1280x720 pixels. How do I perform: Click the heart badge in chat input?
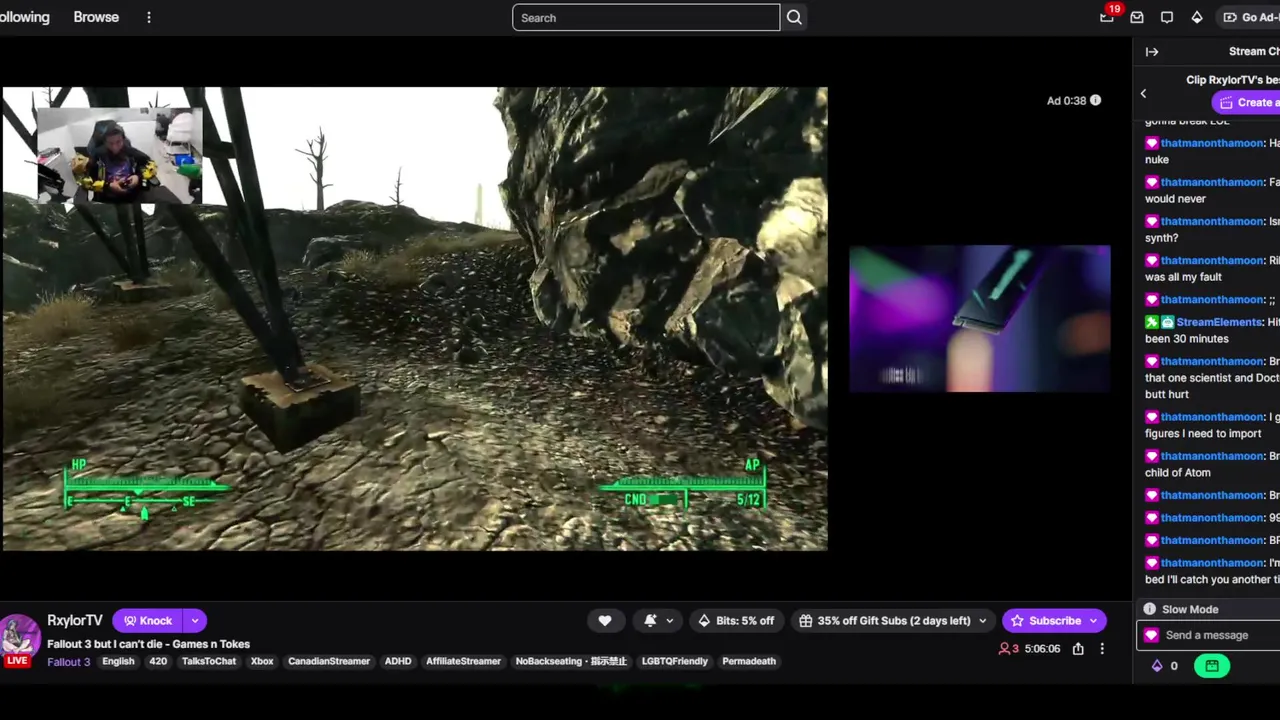coord(1151,635)
